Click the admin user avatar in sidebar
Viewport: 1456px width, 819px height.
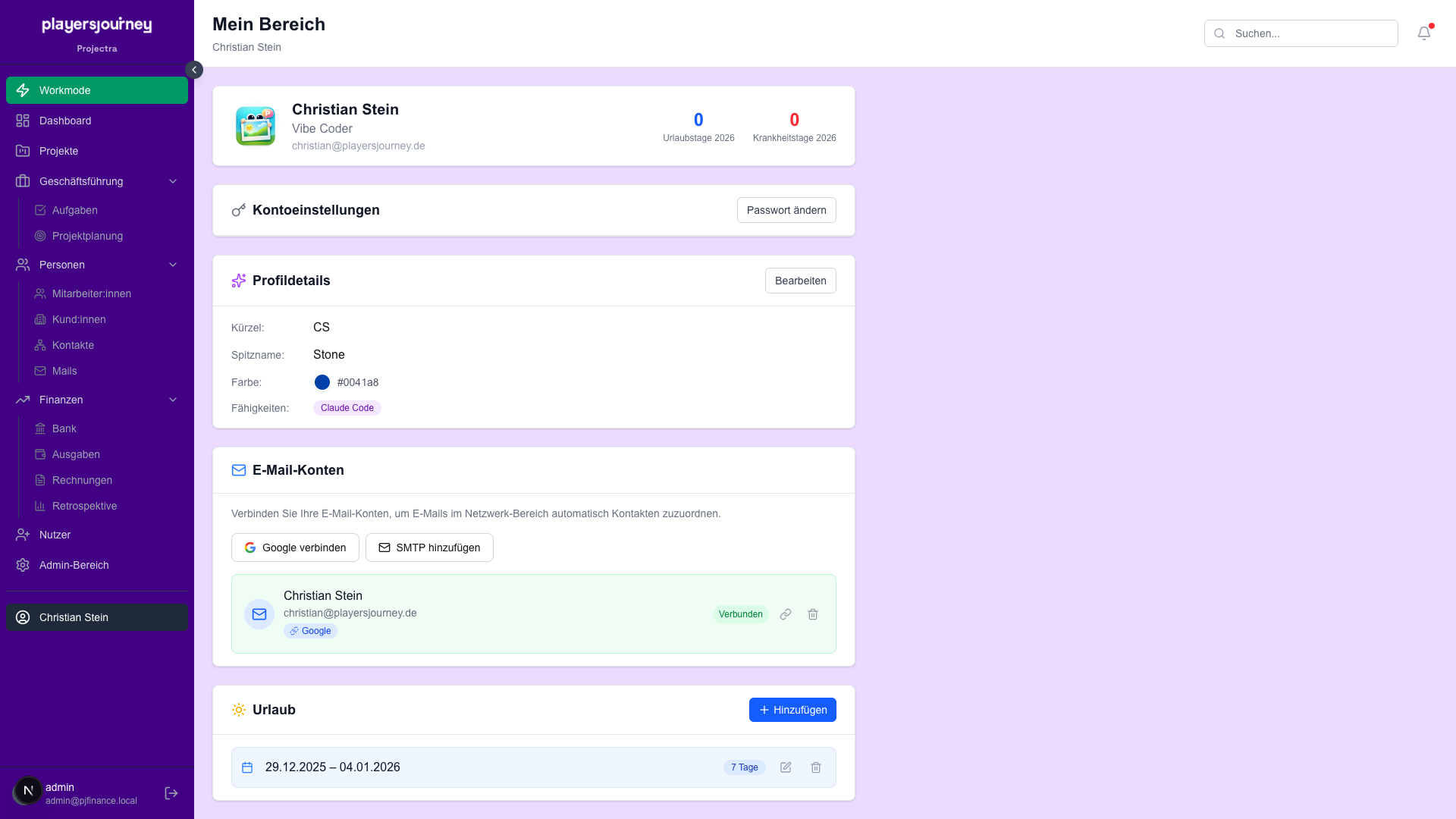pyautogui.click(x=28, y=791)
